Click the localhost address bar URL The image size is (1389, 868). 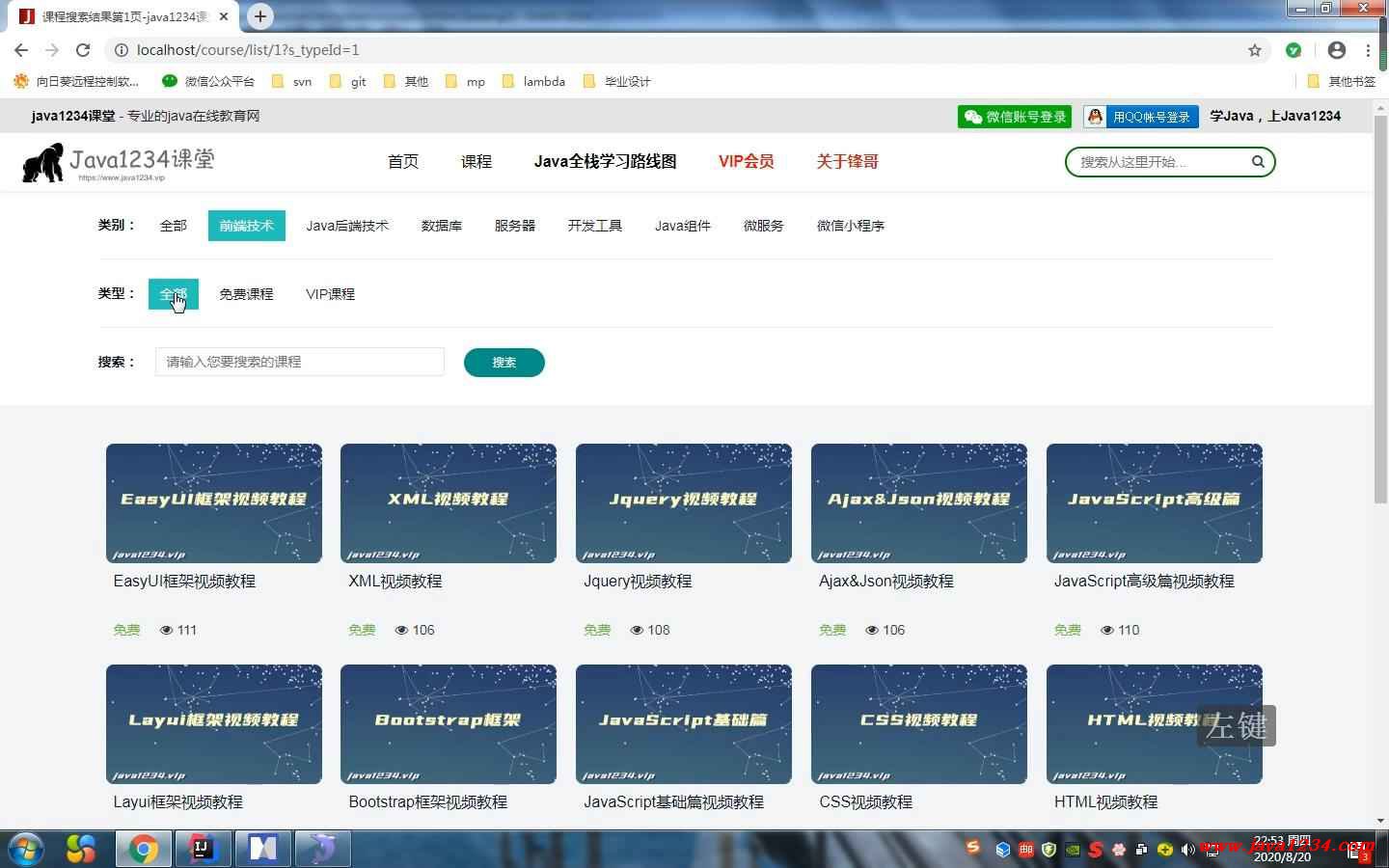[248, 50]
